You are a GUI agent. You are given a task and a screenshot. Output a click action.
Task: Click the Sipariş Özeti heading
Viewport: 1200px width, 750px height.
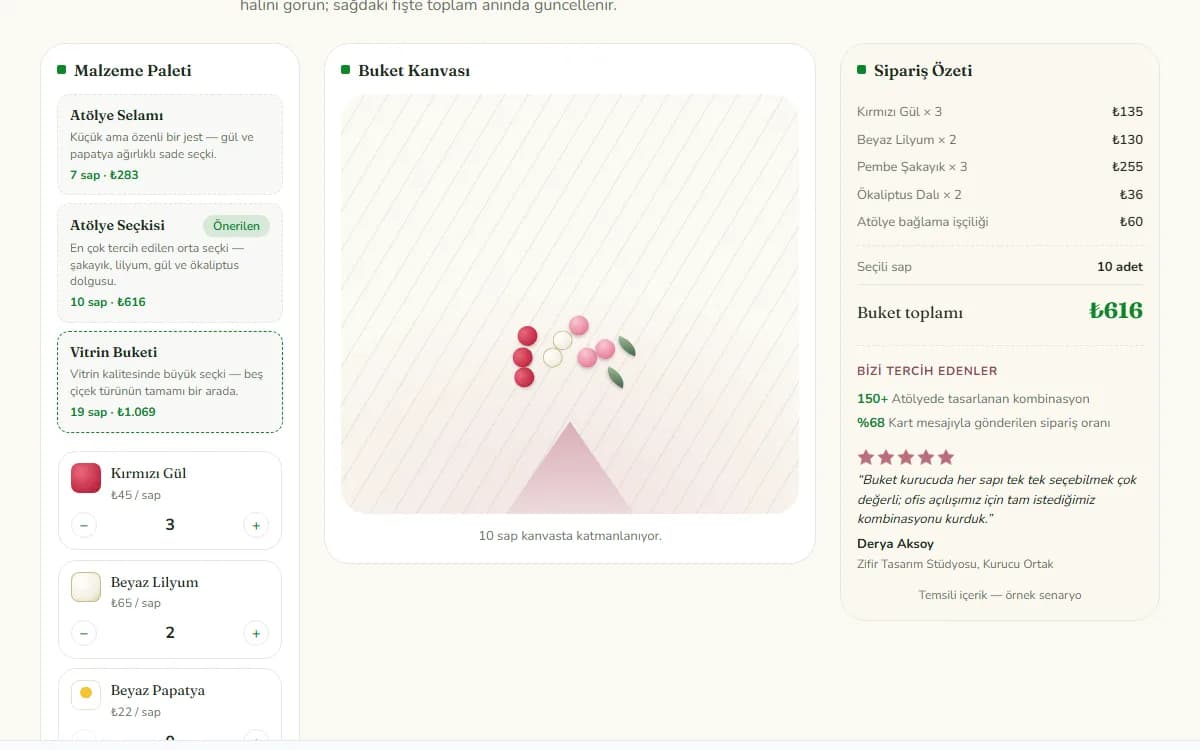(x=923, y=71)
